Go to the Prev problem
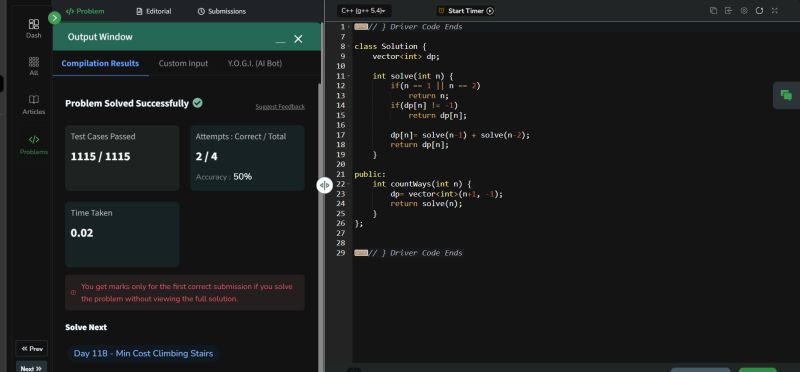 (32, 349)
